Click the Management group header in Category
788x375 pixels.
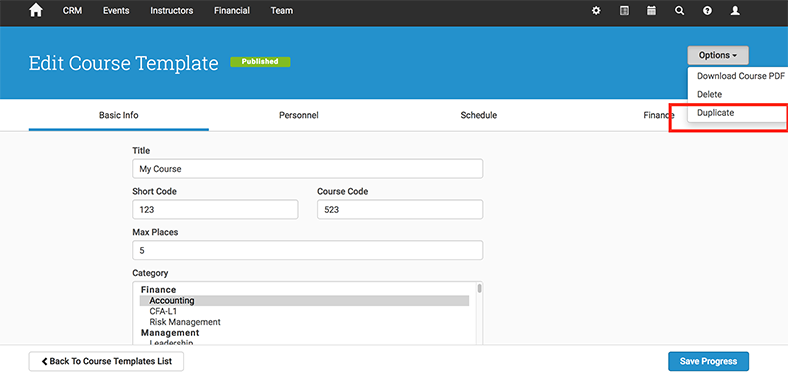pyautogui.click(x=170, y=333)
